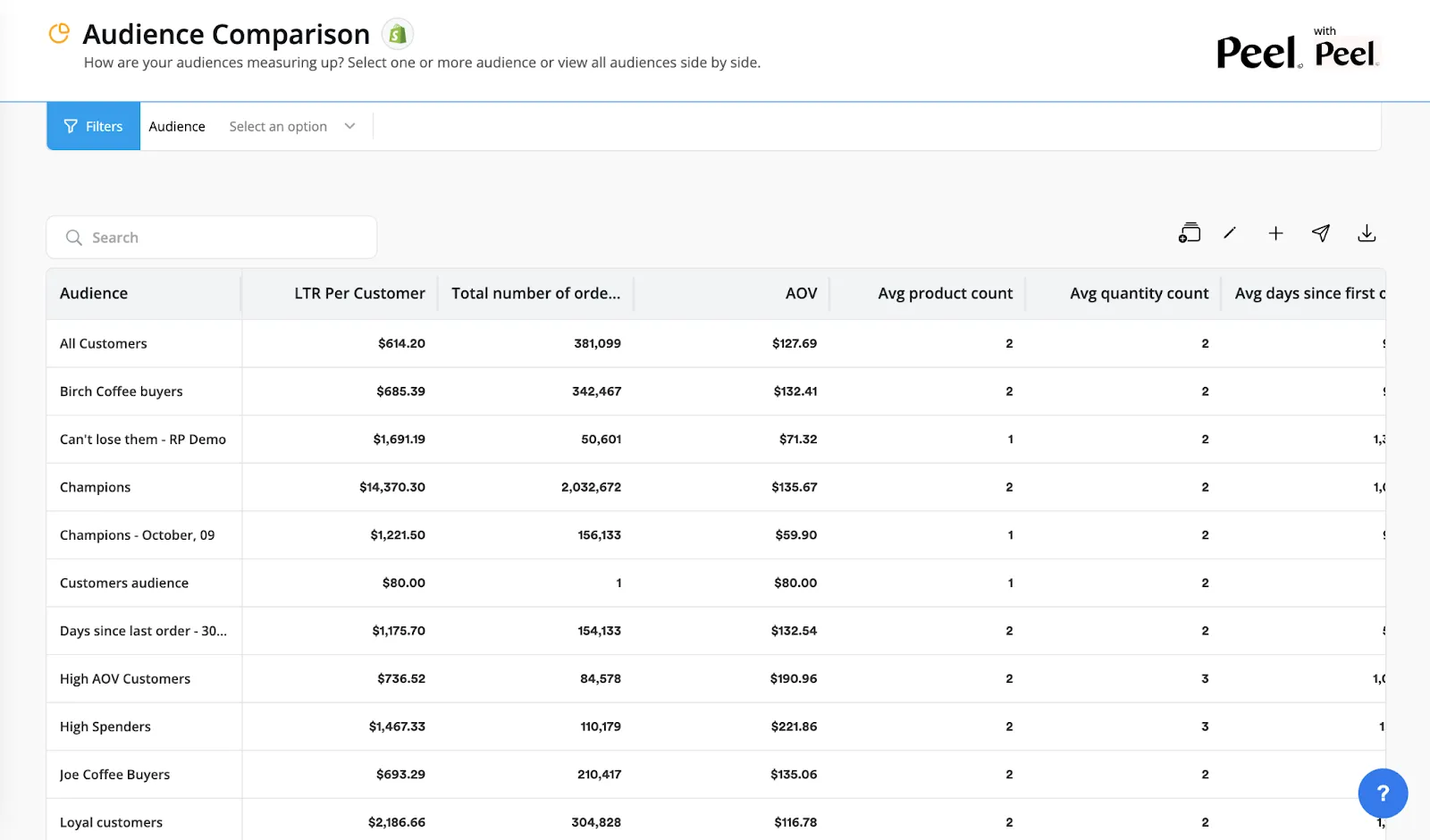Sort by the AOV column header

click(x=801, y=293)
